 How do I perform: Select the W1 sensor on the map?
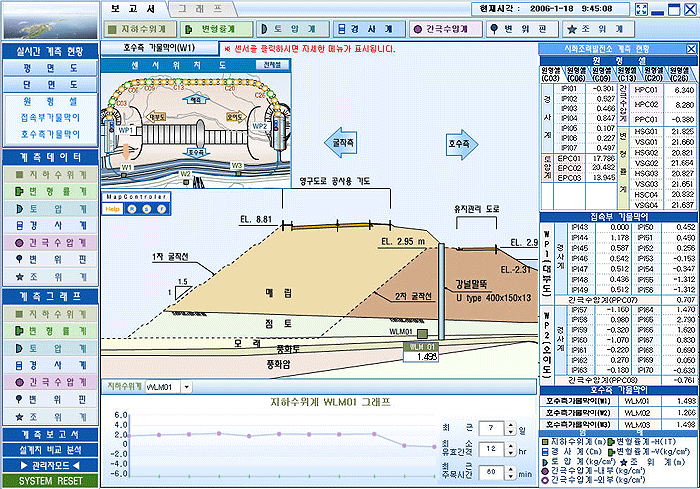(x=127, y=167)
